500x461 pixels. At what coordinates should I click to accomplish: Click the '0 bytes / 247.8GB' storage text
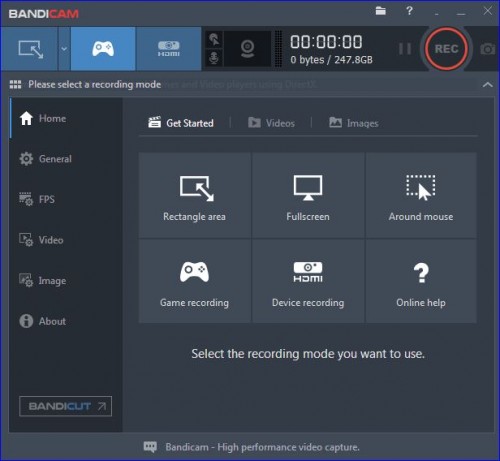coord(331,60)
